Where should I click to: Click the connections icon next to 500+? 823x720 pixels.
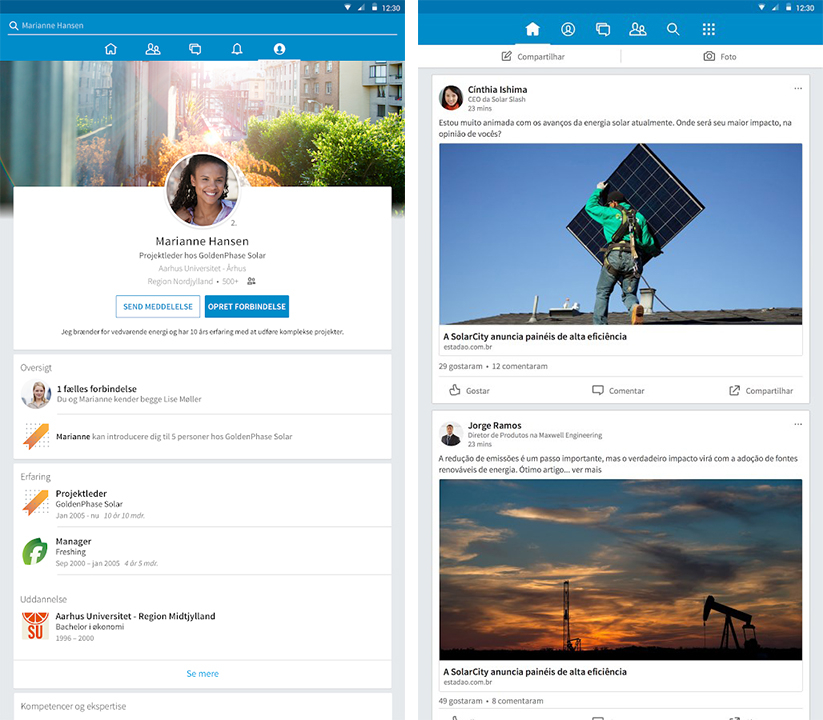[251, 281]
